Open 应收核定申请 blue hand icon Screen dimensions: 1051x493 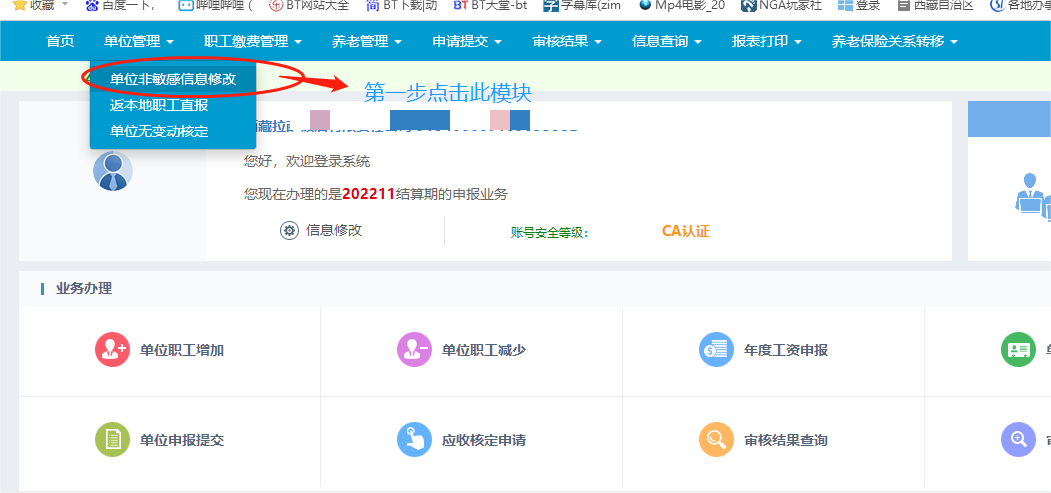(x=413, y=440)
